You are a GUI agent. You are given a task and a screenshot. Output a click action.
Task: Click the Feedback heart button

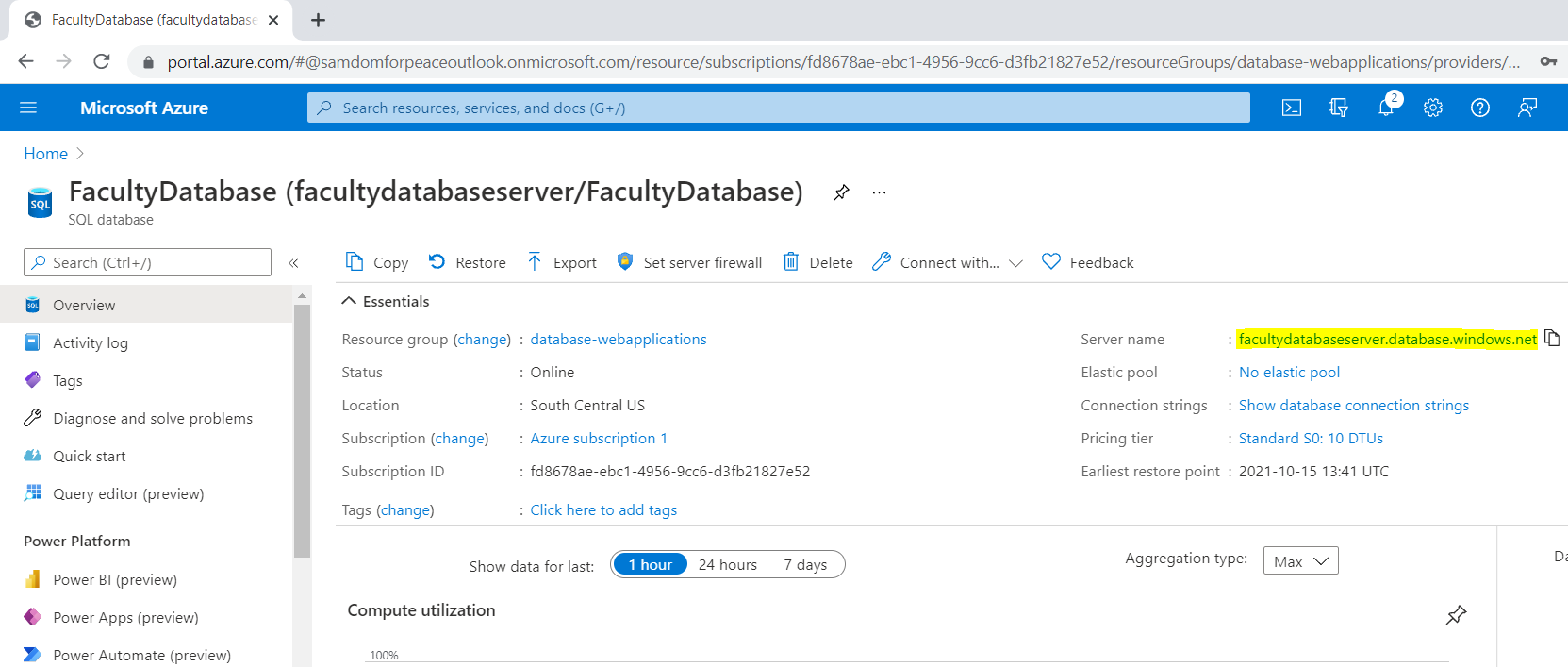[x=1088, y=262]
